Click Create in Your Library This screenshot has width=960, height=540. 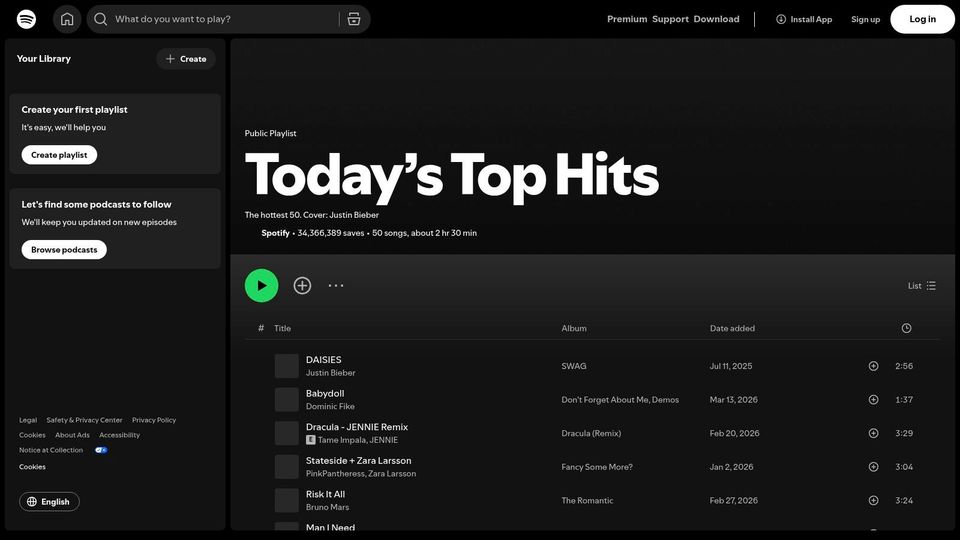pyautogui.click(x=186, y=59)
